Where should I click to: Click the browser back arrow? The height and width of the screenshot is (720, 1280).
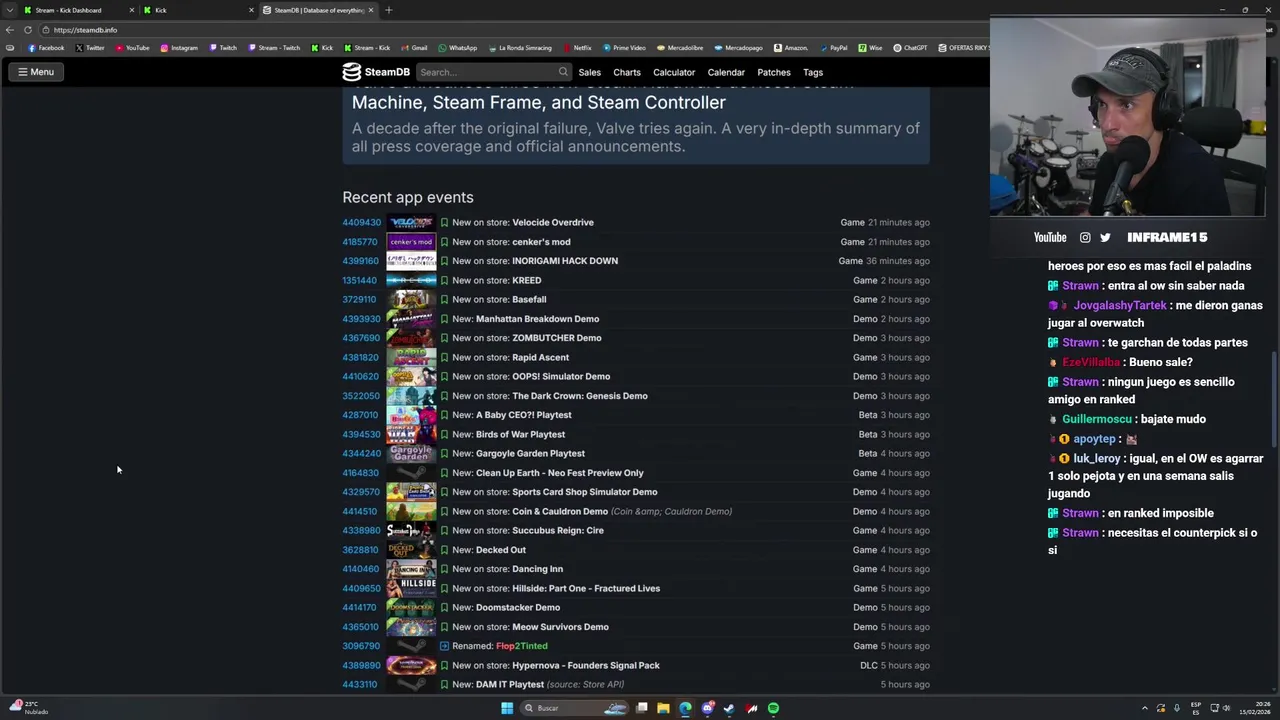pyautogui.click(x=10, y=30)
